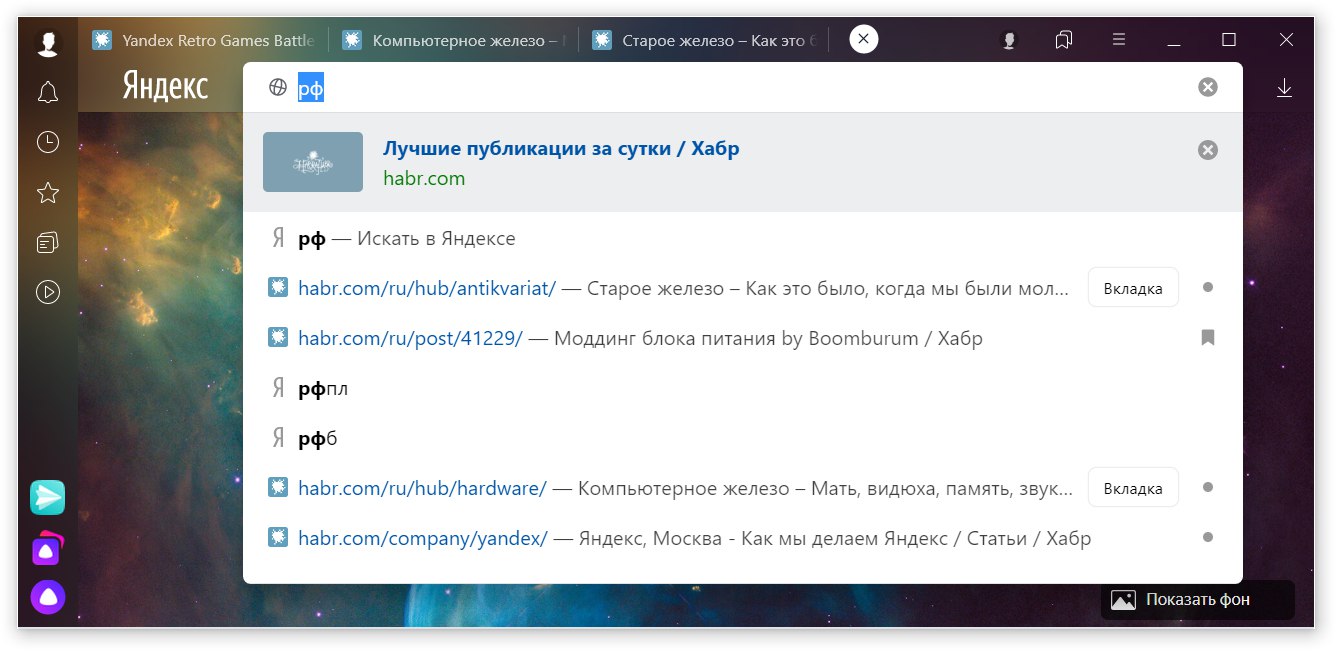
Task: Switch to Старое железо tab
Action: point(704,40)
